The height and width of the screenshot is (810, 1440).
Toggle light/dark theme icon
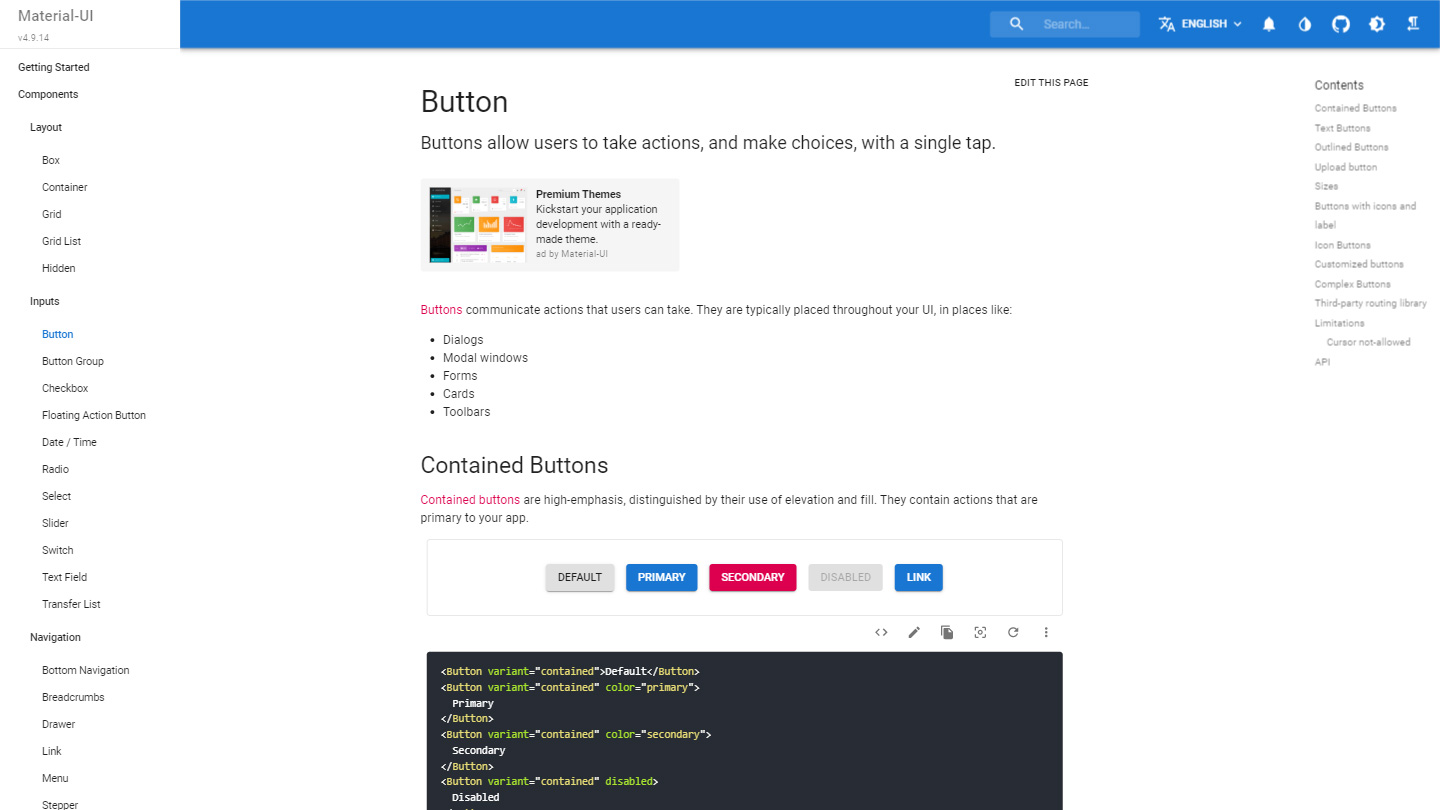click(x=1377, y=24)
